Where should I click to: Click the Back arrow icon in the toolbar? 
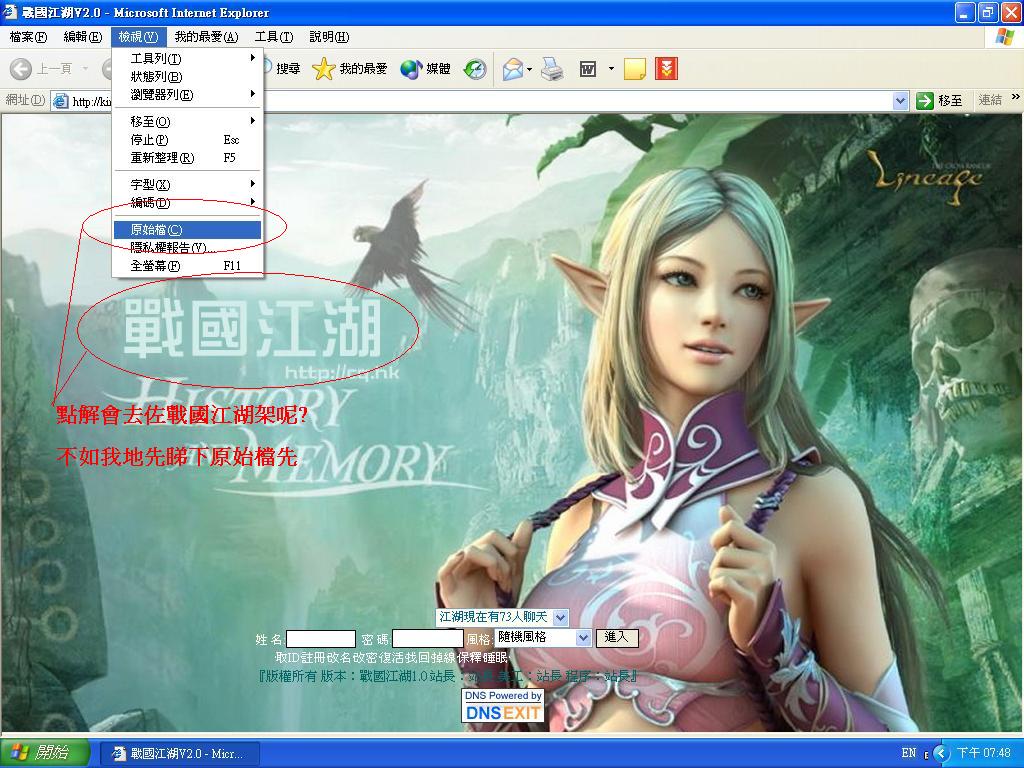click(21, 69)
